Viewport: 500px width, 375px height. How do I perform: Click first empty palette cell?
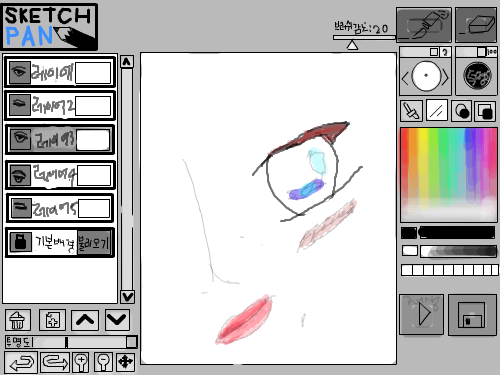[407, 270]
